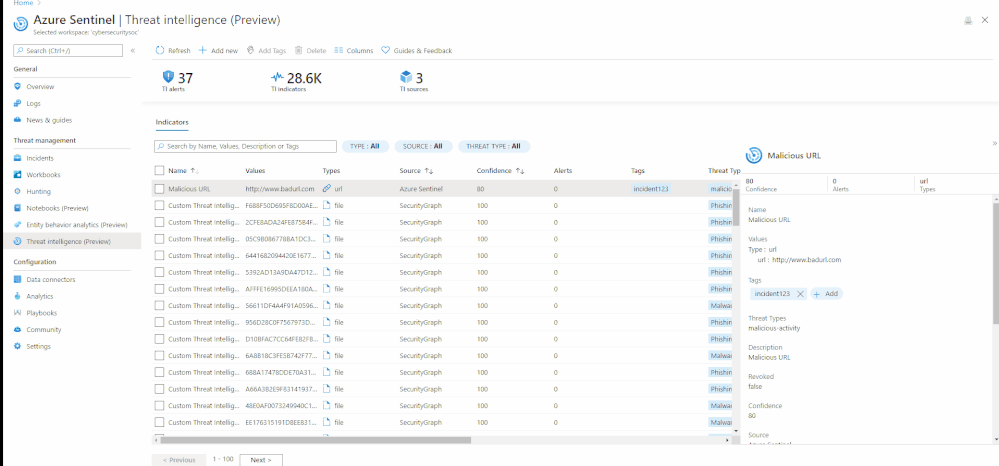Viewport: 999px width, 466px height.
Task: Open the SOURCE filter dropdown
Action: point(423,147)
